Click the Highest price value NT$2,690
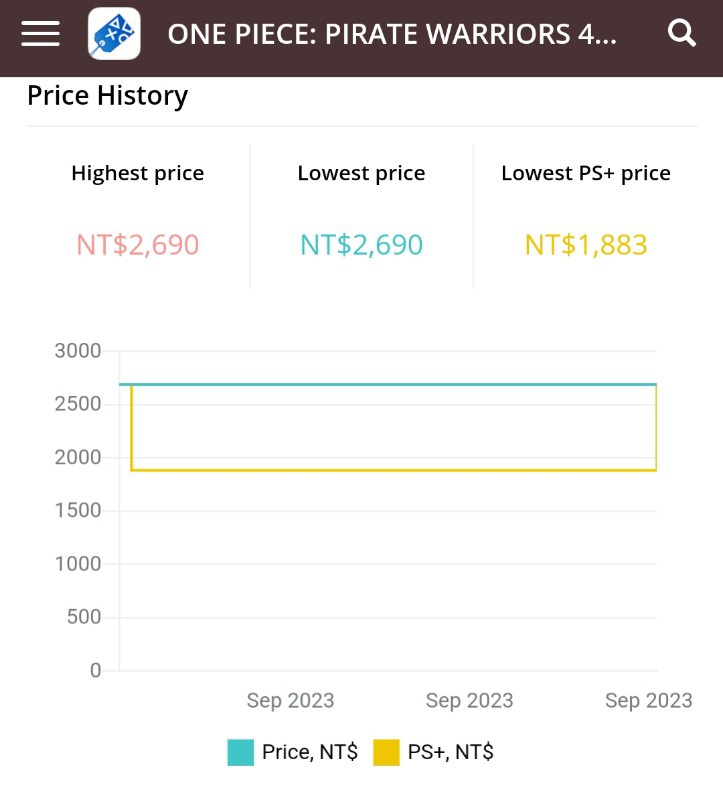 coord(138,244)
